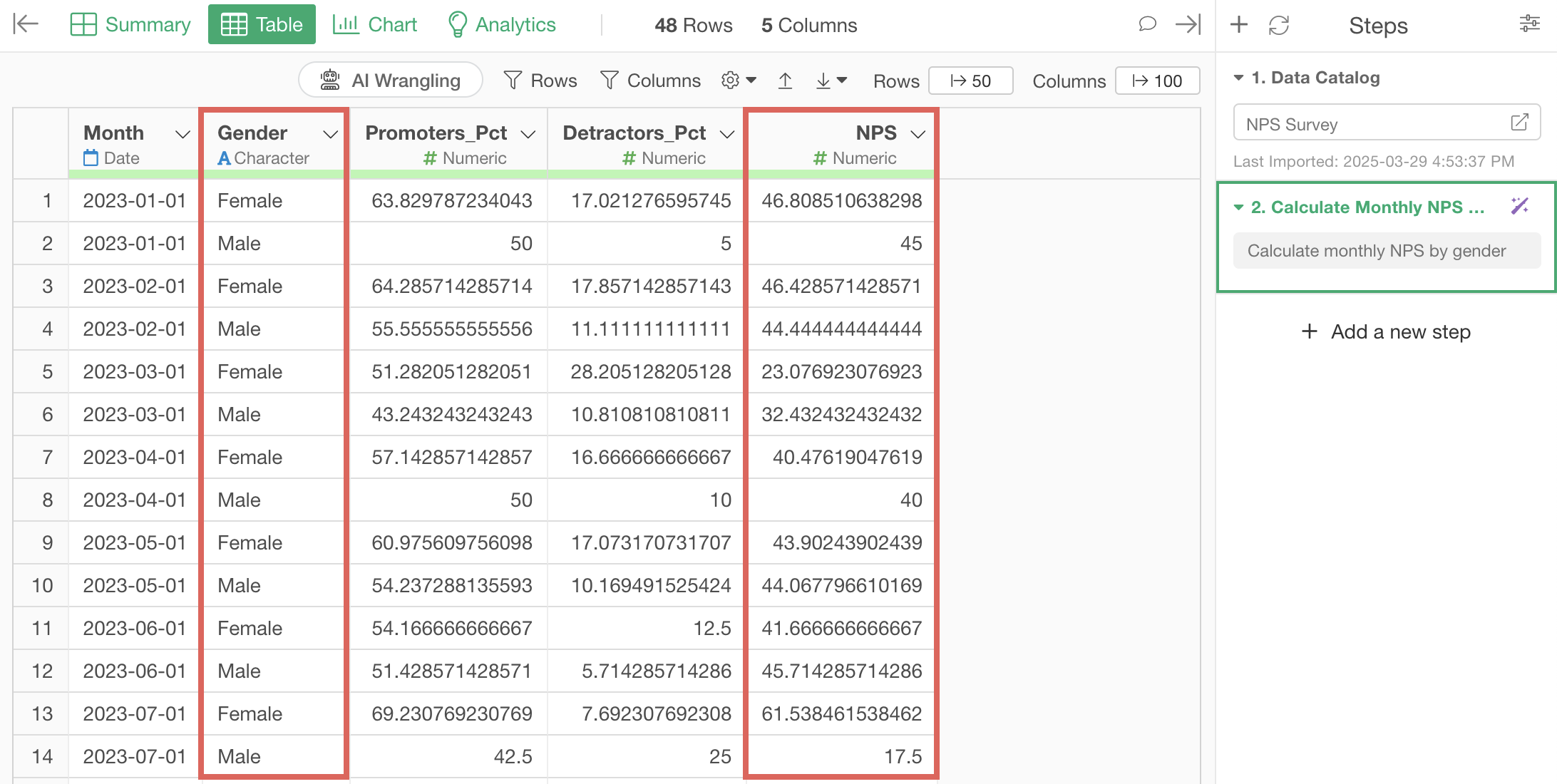The image size is (1557, 784).
Task: Select cell 60.975609756098 in row 9
Action: [448, 543]
